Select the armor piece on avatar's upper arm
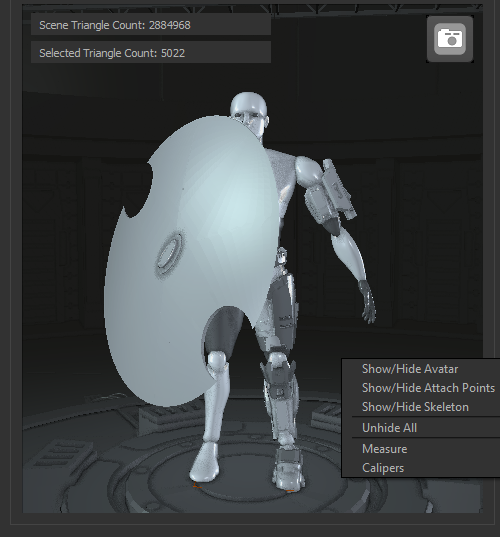 (330, 192)
